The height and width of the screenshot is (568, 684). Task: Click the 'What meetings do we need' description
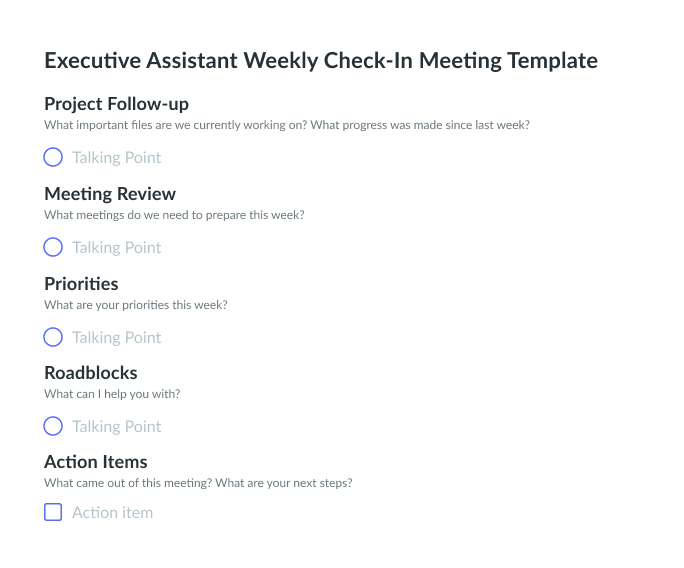pyautogui.click(x=174, y=215)
